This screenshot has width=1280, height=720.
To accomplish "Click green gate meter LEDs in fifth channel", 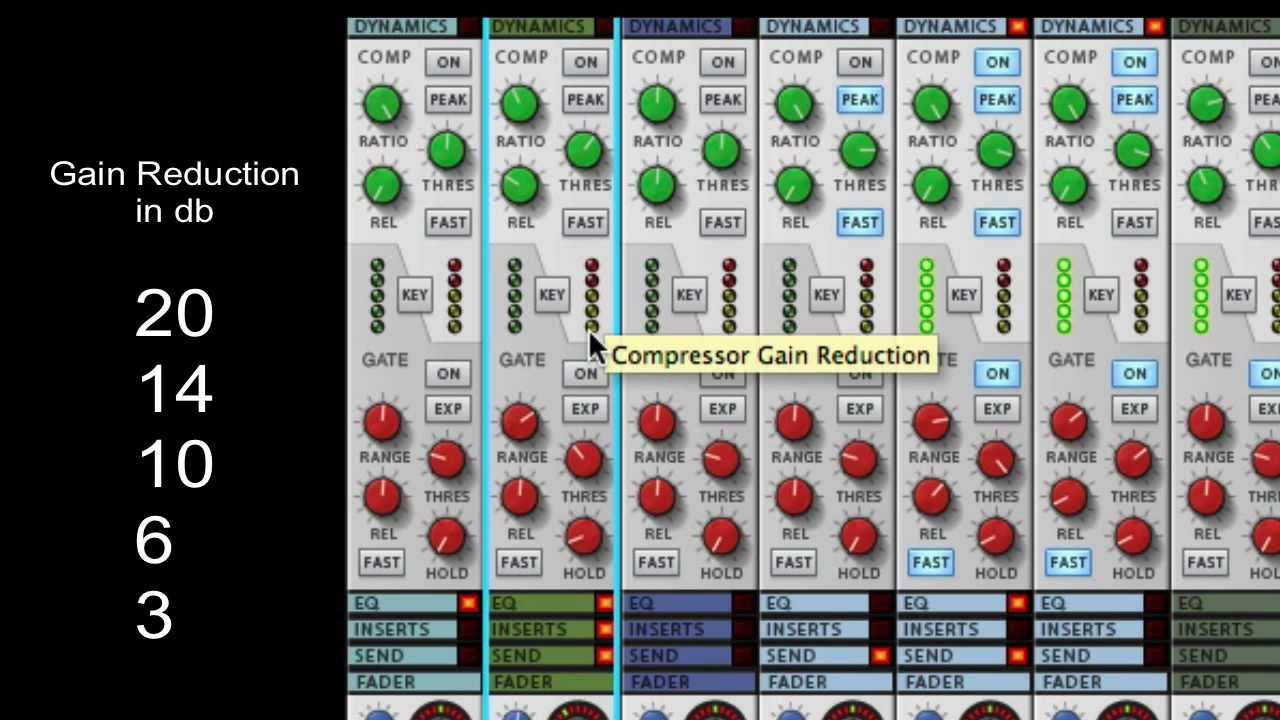I will (926, 296).
